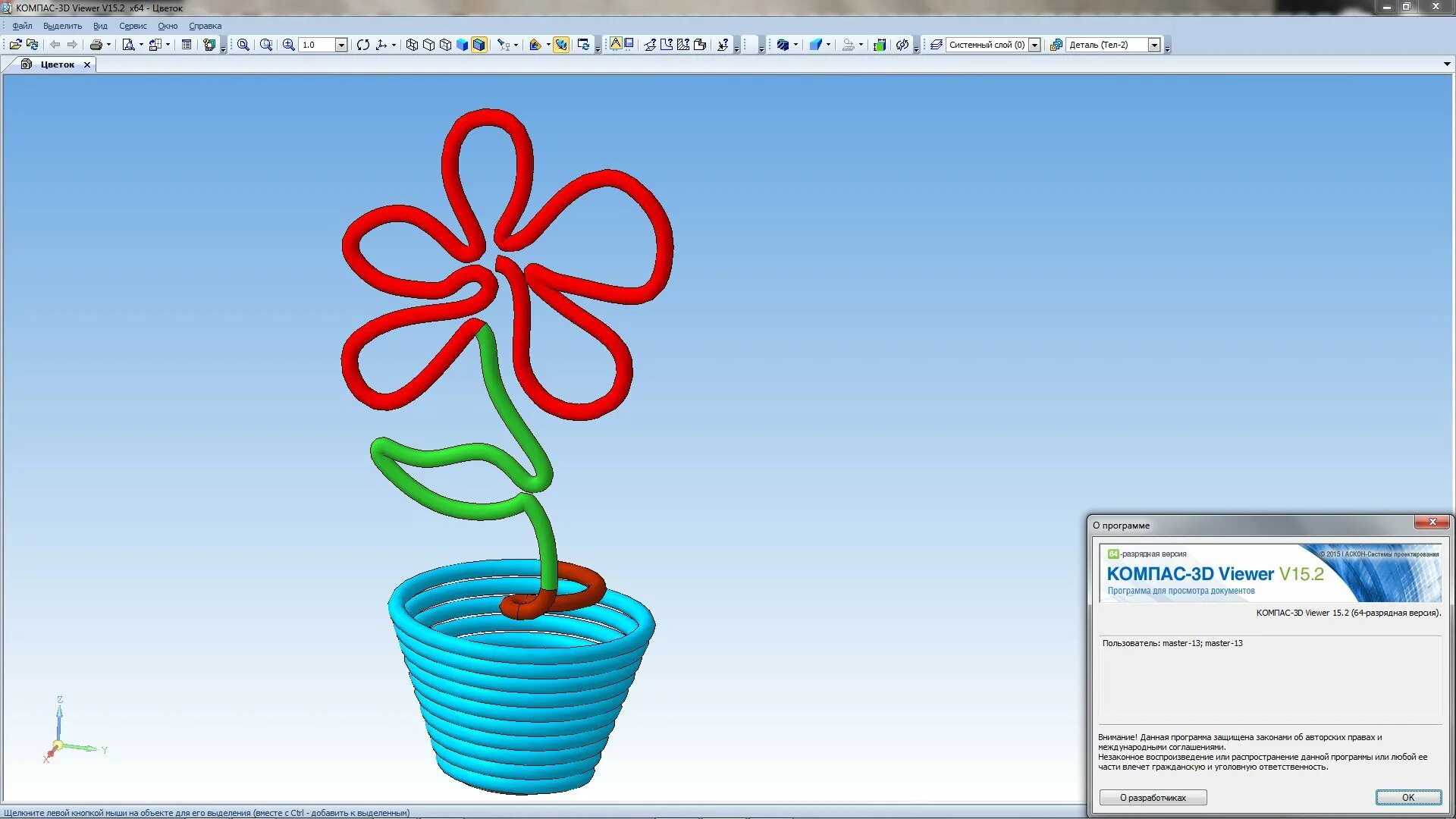The height and width of the screenshot is (819, 1456).
Task: Expand the Деталь (Тел-2) dropdown
Action: pyautogui.click(x=1154, y=45)
